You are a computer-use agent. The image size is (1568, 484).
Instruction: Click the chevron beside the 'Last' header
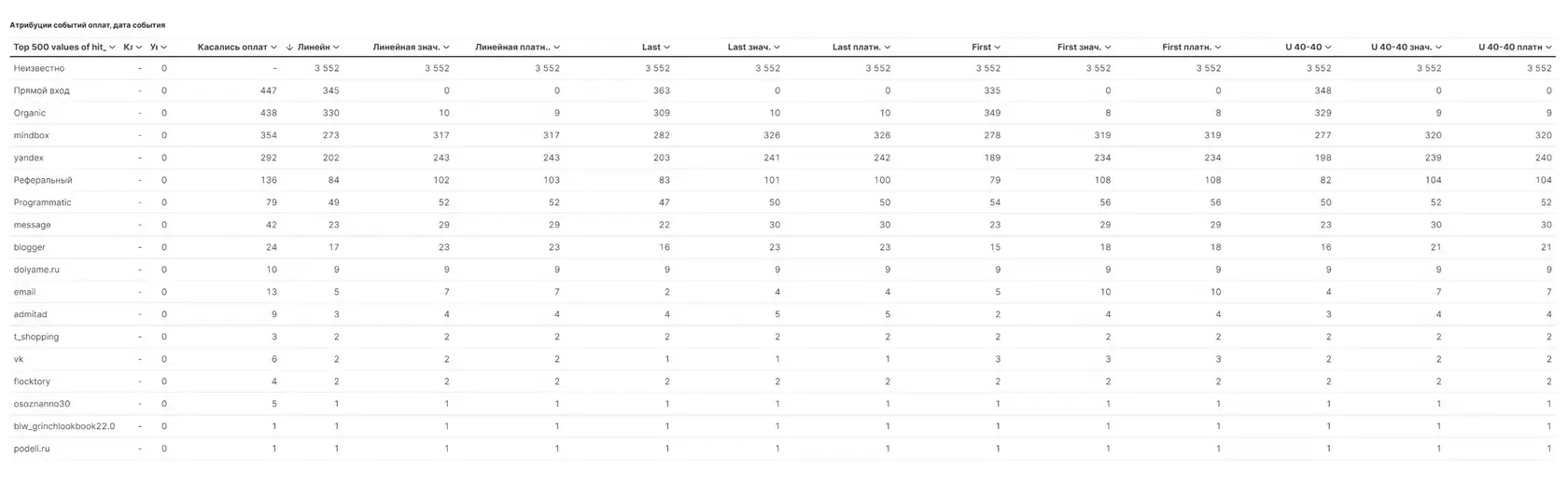(666, 47)
